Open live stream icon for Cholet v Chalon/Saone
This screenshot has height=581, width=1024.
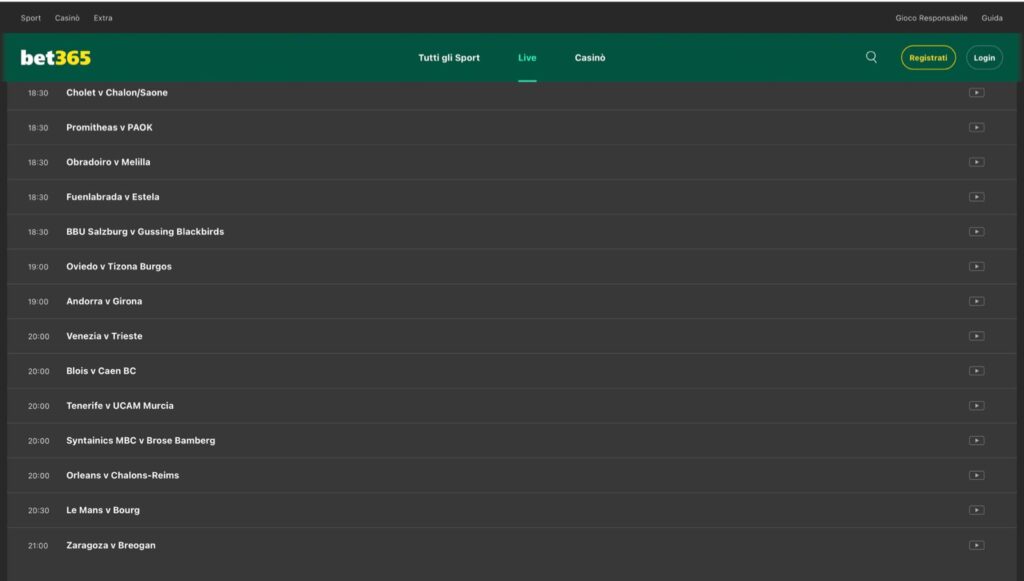(976, 93)
